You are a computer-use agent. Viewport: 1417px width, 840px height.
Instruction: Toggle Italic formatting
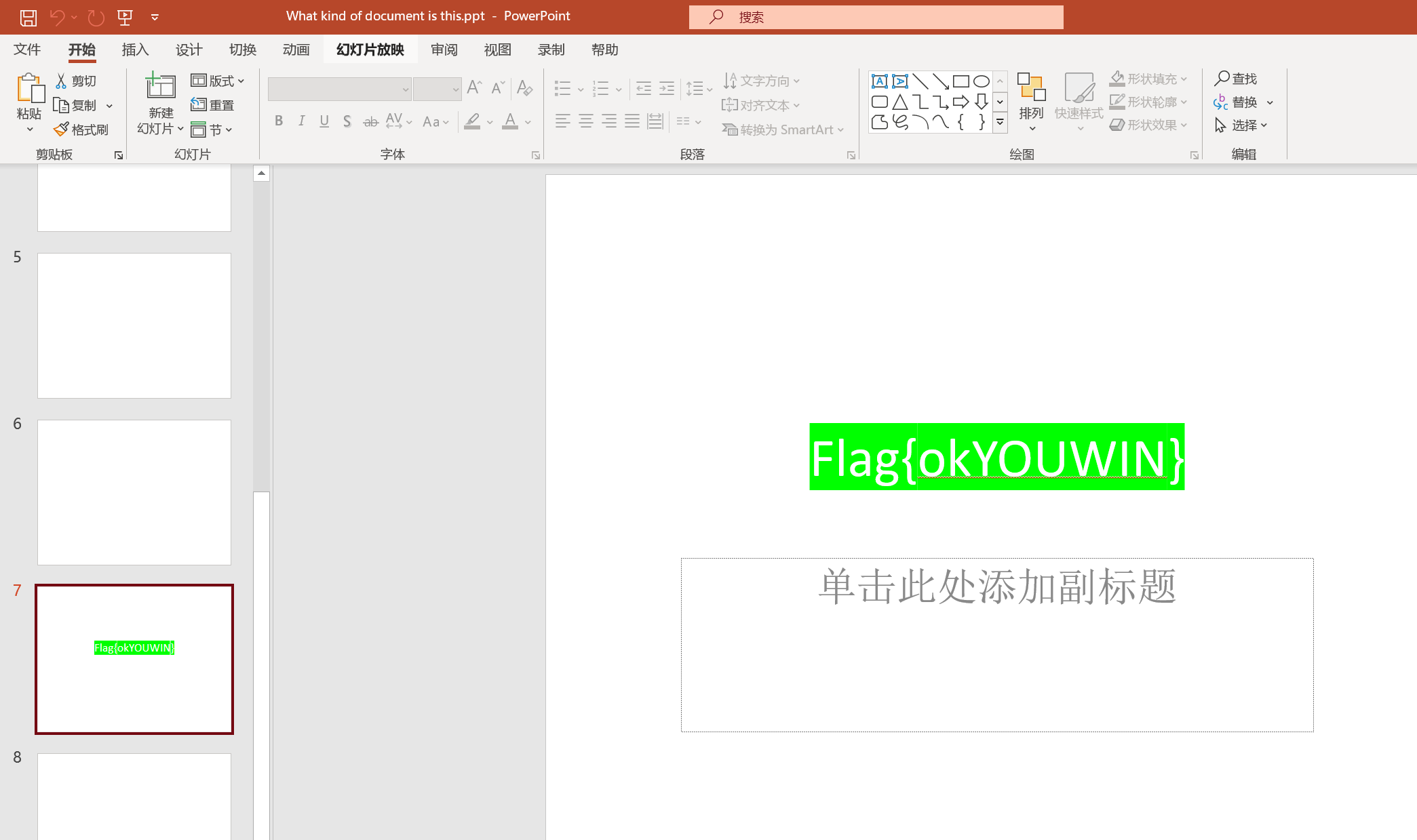click(301, 121)
